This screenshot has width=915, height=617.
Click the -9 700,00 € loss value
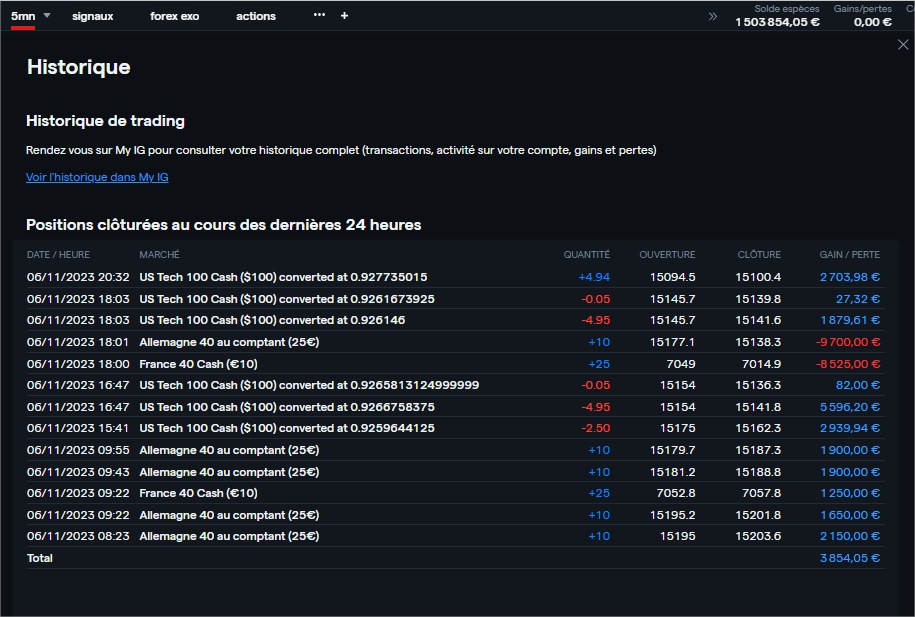pyautogui.click(x=848, y=342)
